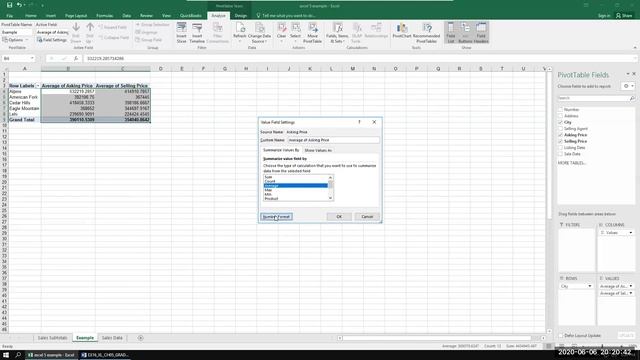Click the Number Format button
This screenshot has width=640, height=360.
(x=276, y=217)
